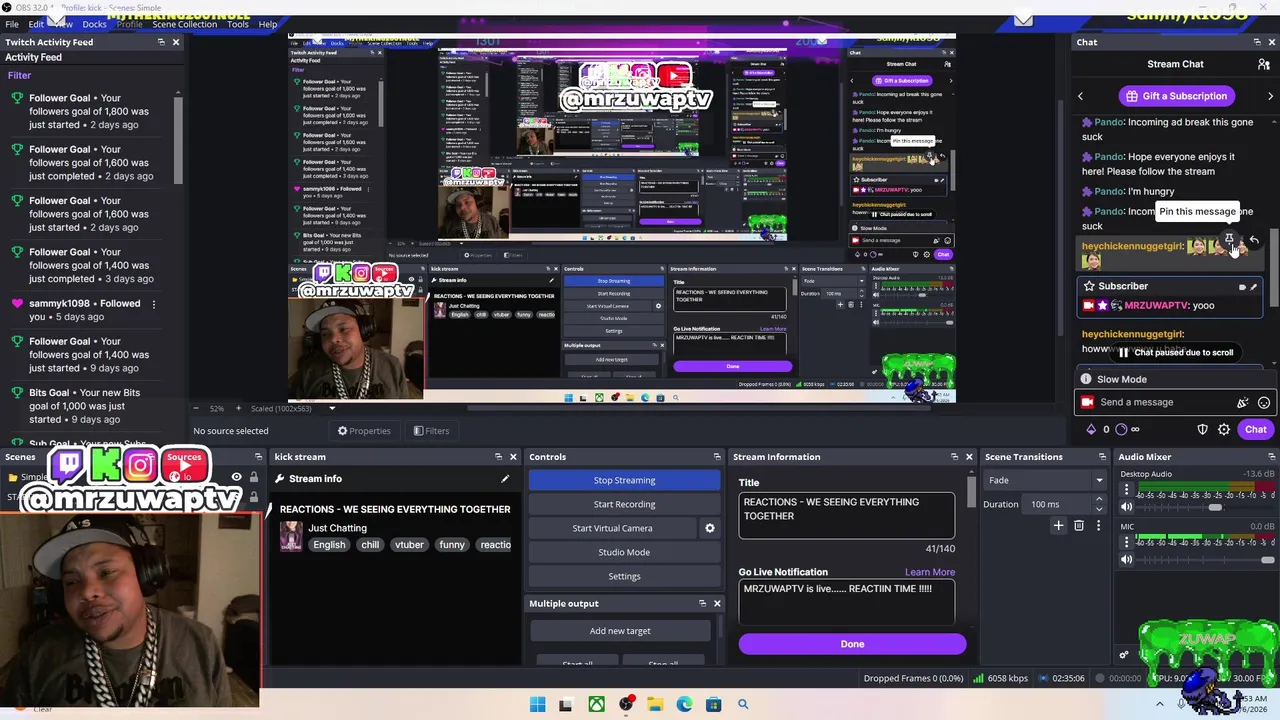Screen dimensions: 1280x720
Task: Open OBS Settings from Controls
Action: point(624,576)
